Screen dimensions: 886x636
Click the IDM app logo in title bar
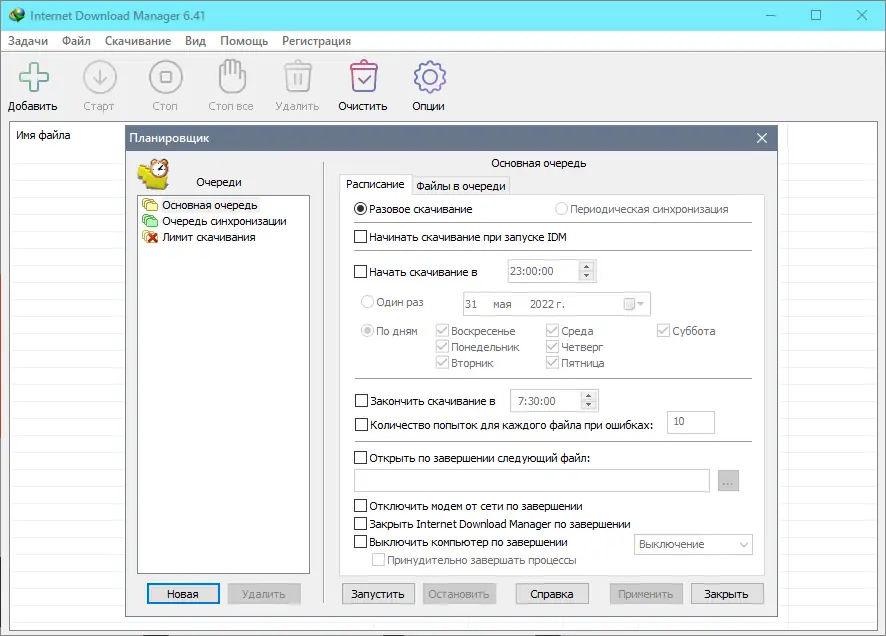[x=17, y=15]
